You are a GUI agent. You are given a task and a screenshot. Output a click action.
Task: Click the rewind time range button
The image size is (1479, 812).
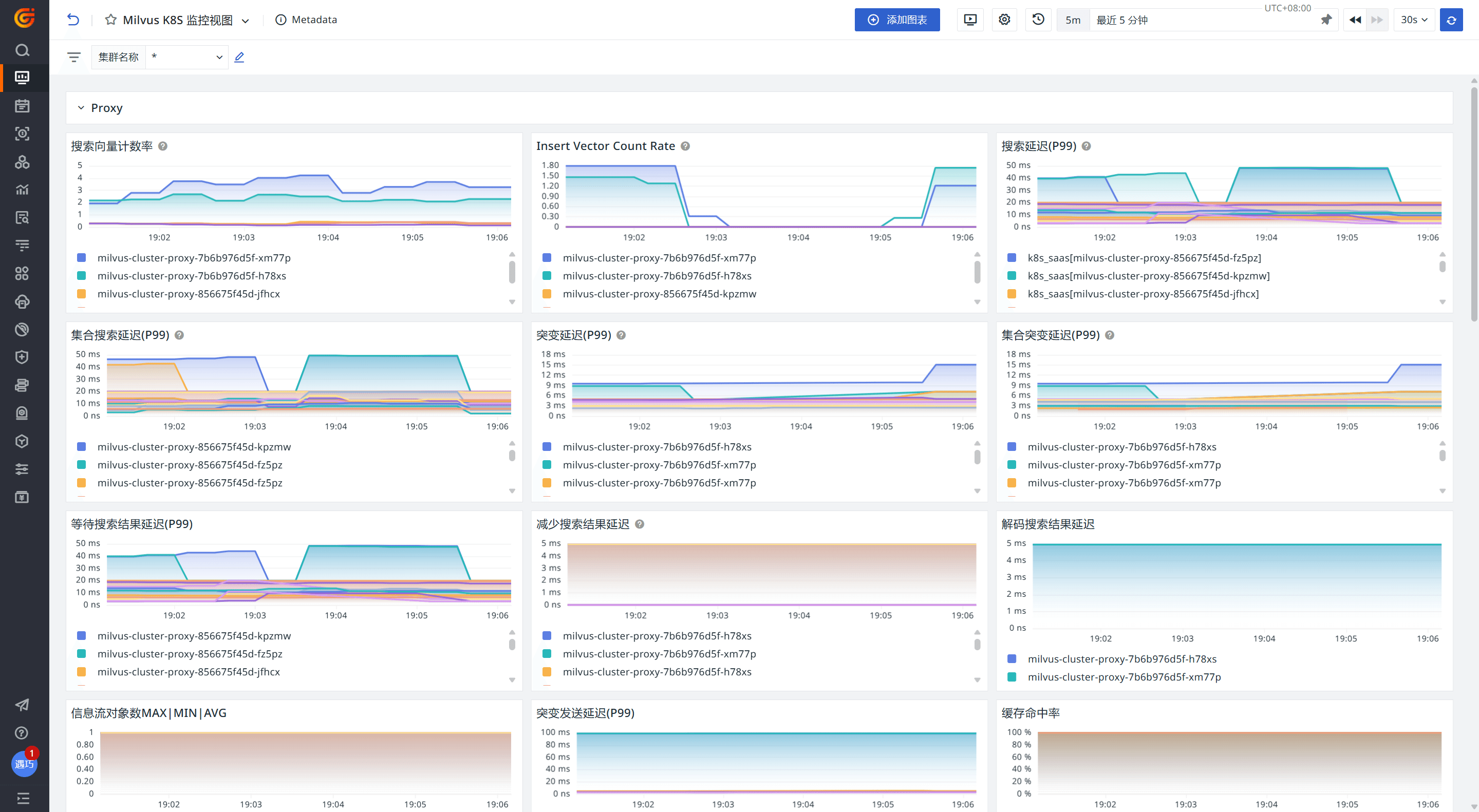[1355, 20]
